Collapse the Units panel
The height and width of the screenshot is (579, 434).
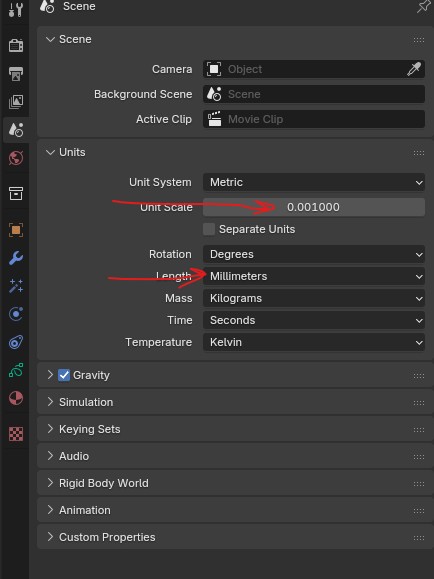50,152
